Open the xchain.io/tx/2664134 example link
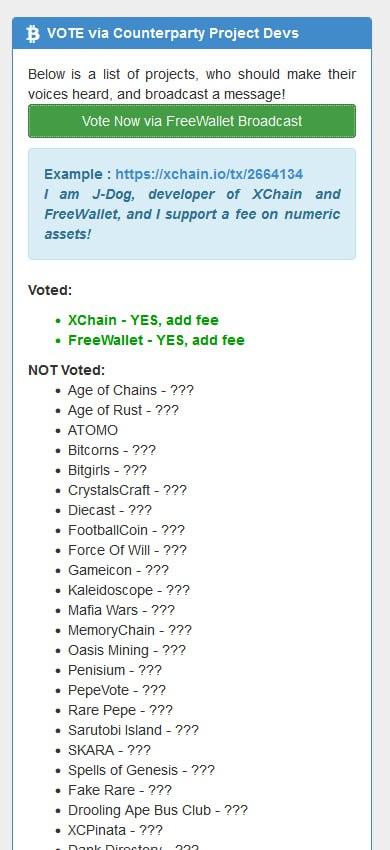 pyautogui.click(x=209, y=174)
